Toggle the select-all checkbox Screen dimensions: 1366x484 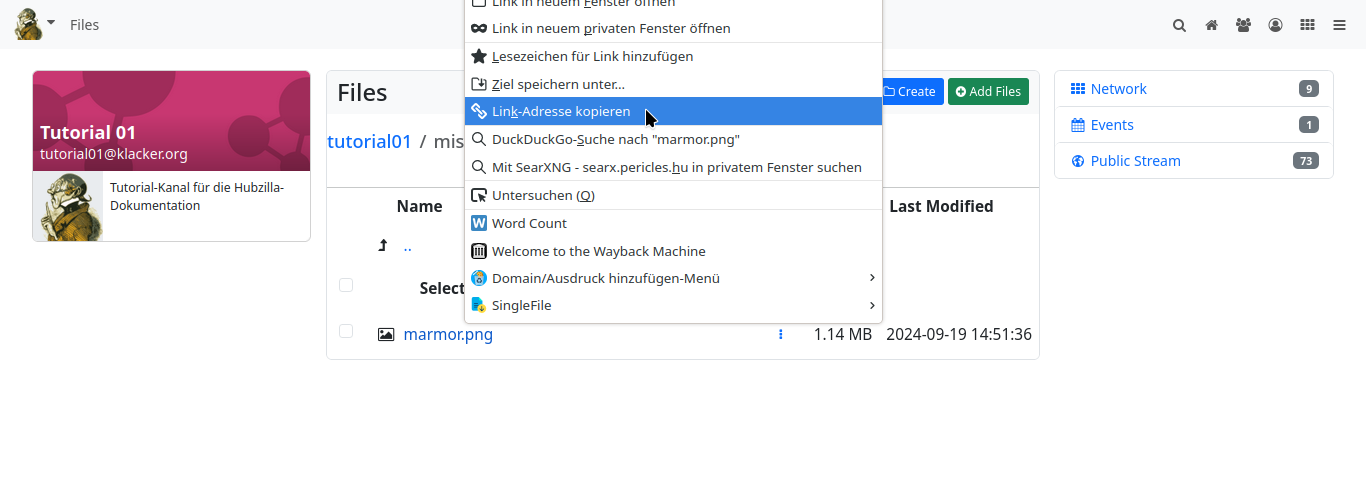click(x=346, y=285)
